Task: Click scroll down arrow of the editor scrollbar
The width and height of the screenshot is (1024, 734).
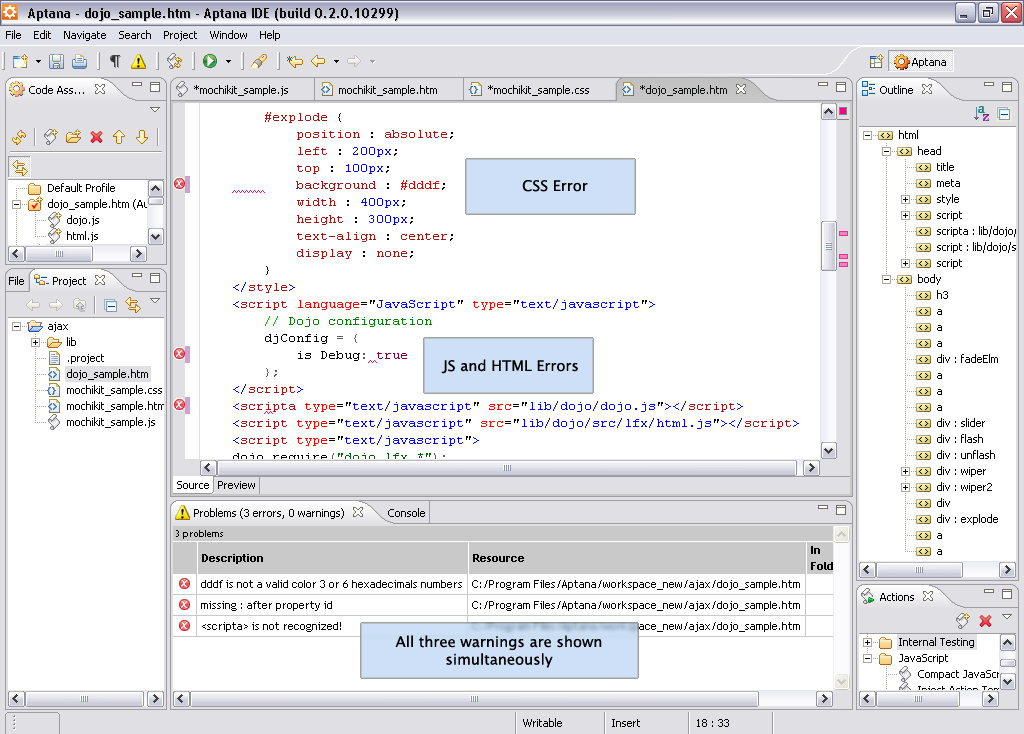Action: pyautogui.click(x=829, y=451)
